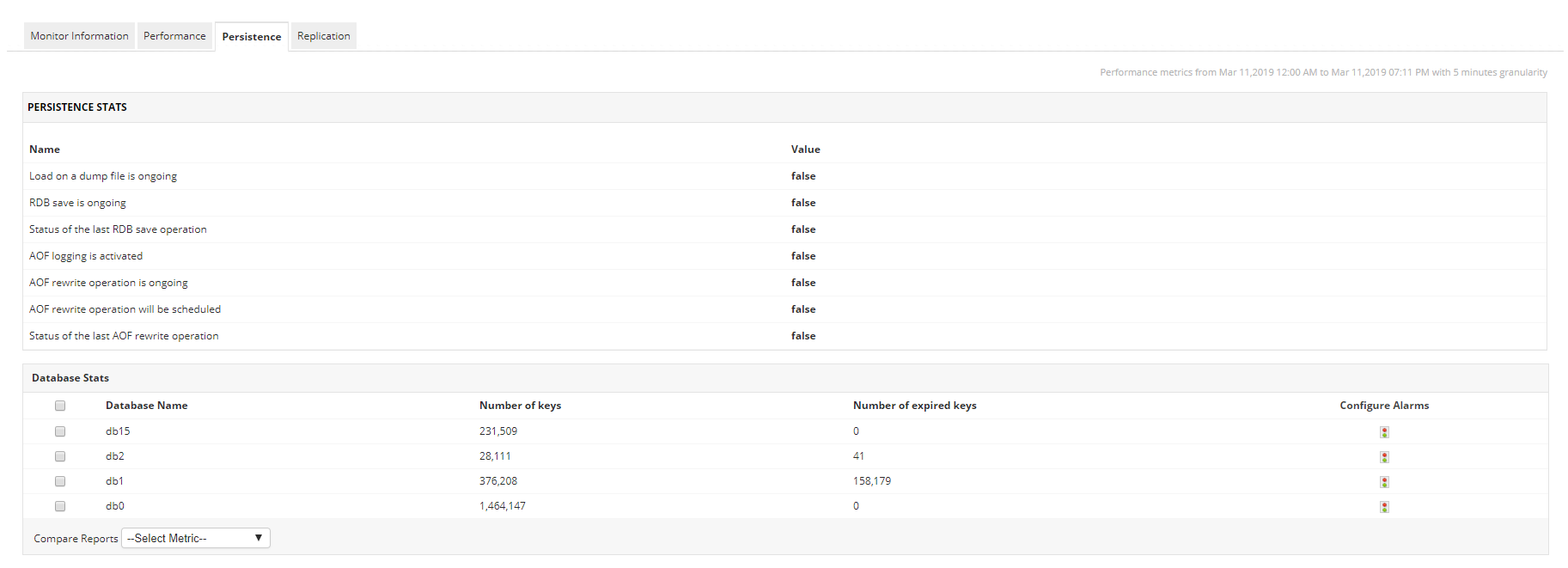Go to the Replication tab
The width and height of the screenshot is (1568, 568).
[x=323, y=36]
